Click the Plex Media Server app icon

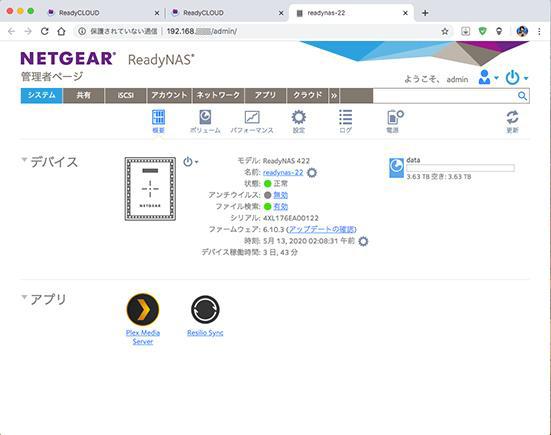(143, 310)
